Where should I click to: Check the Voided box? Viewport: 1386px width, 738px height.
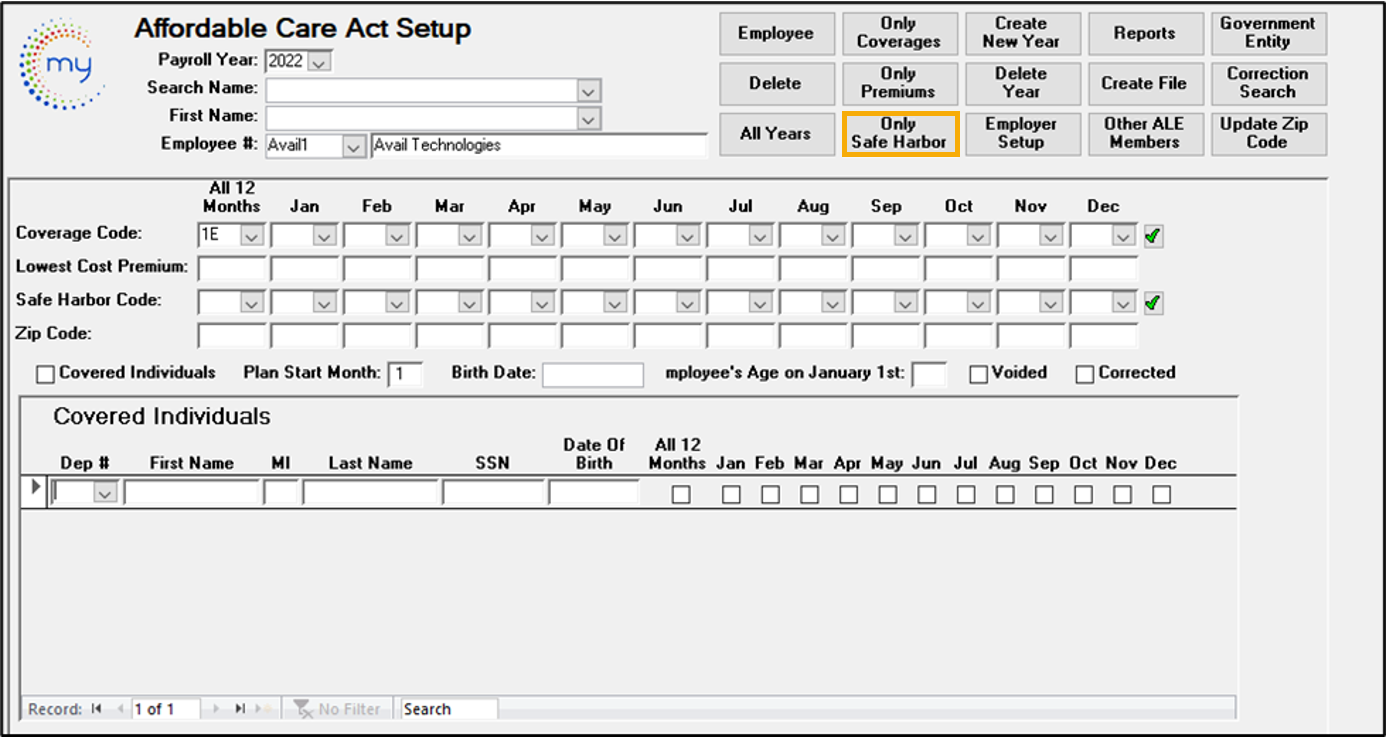(979, 374)
